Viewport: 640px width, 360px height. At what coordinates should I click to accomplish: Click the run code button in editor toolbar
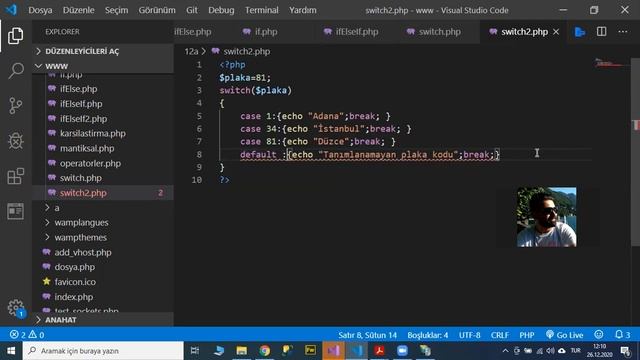coord(580,32)
